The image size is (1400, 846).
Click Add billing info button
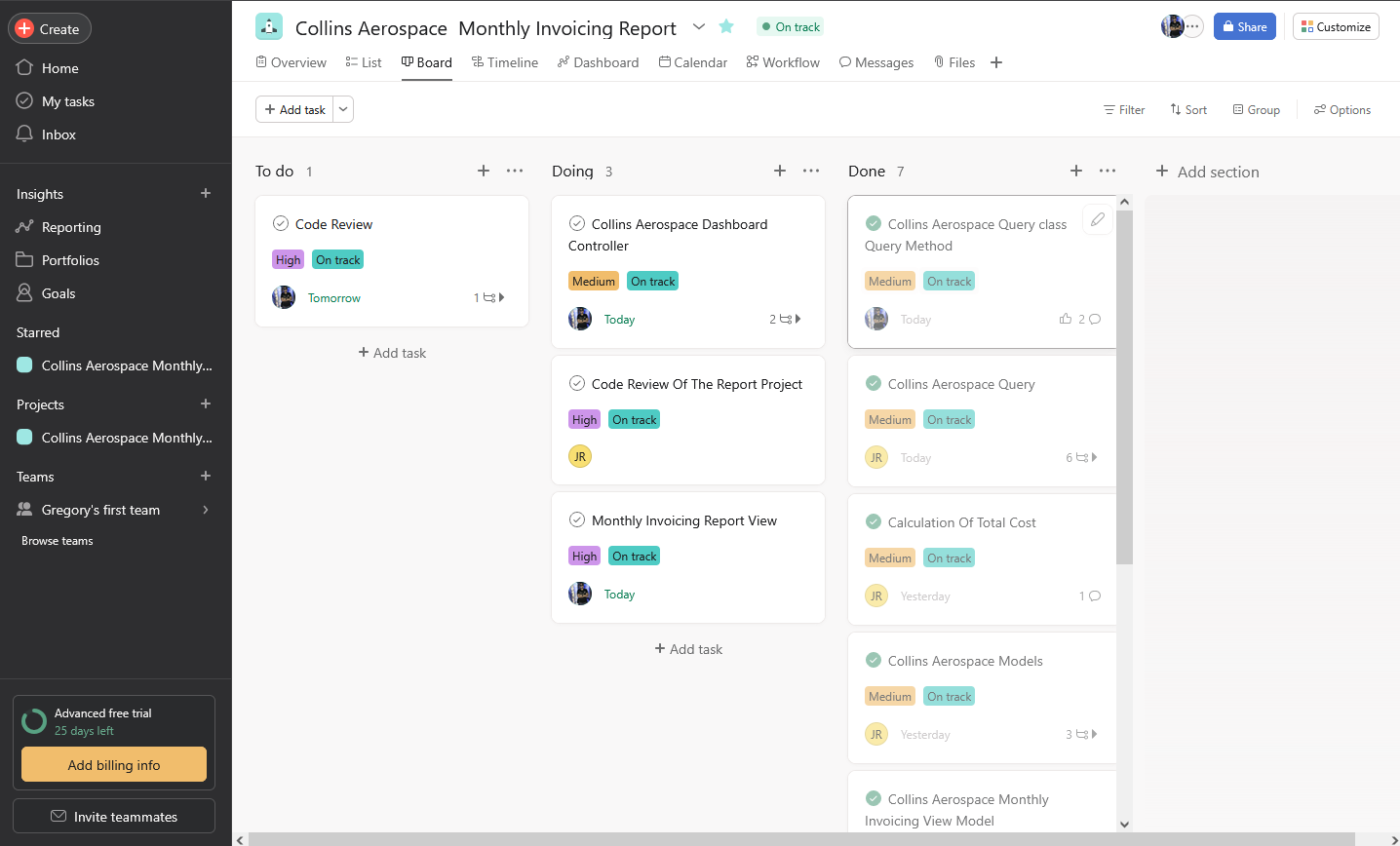(114, 765)
